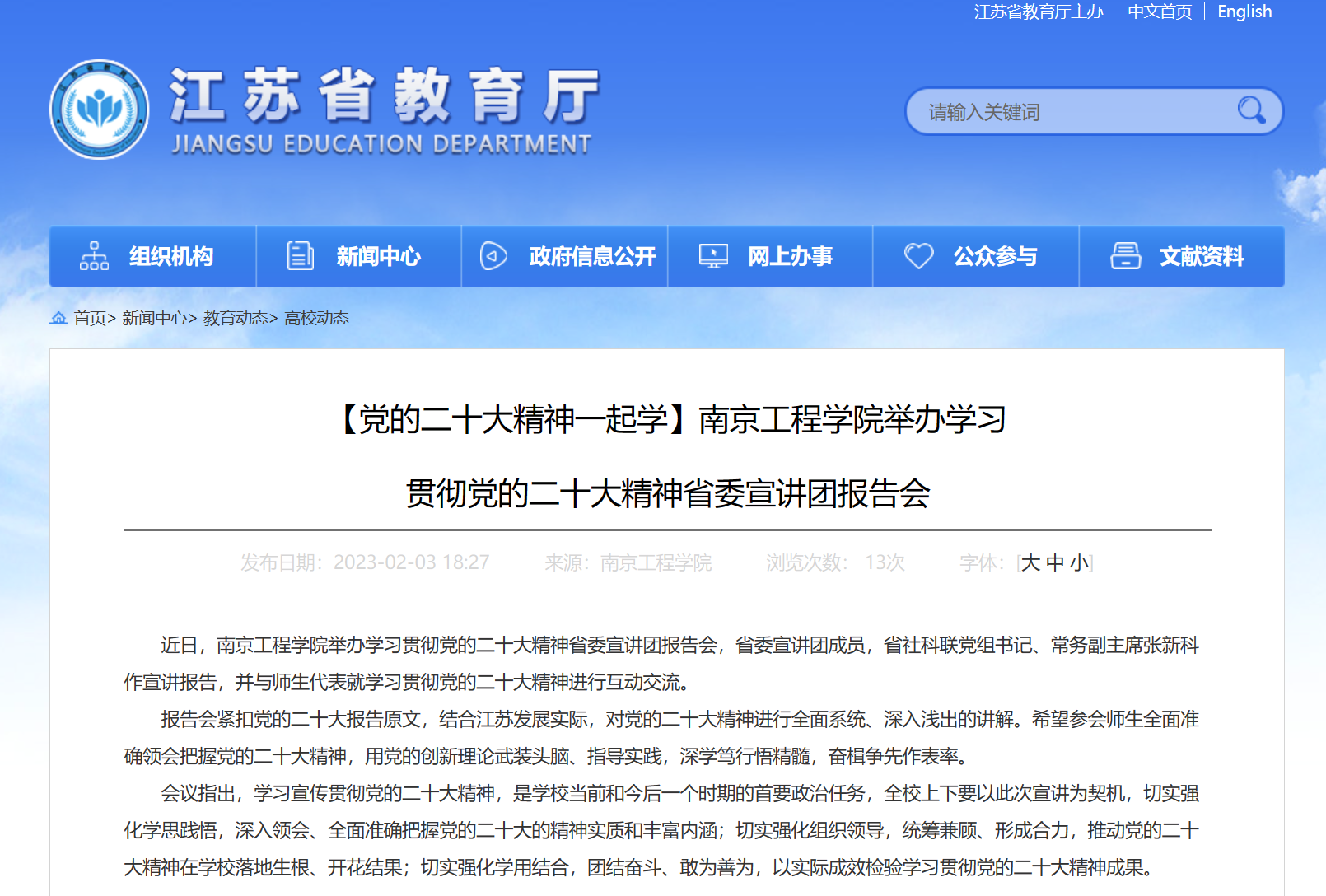1326x896 pixels.
Task: Click the 公众参与 heart icon
Action: [x=918, y=256]
